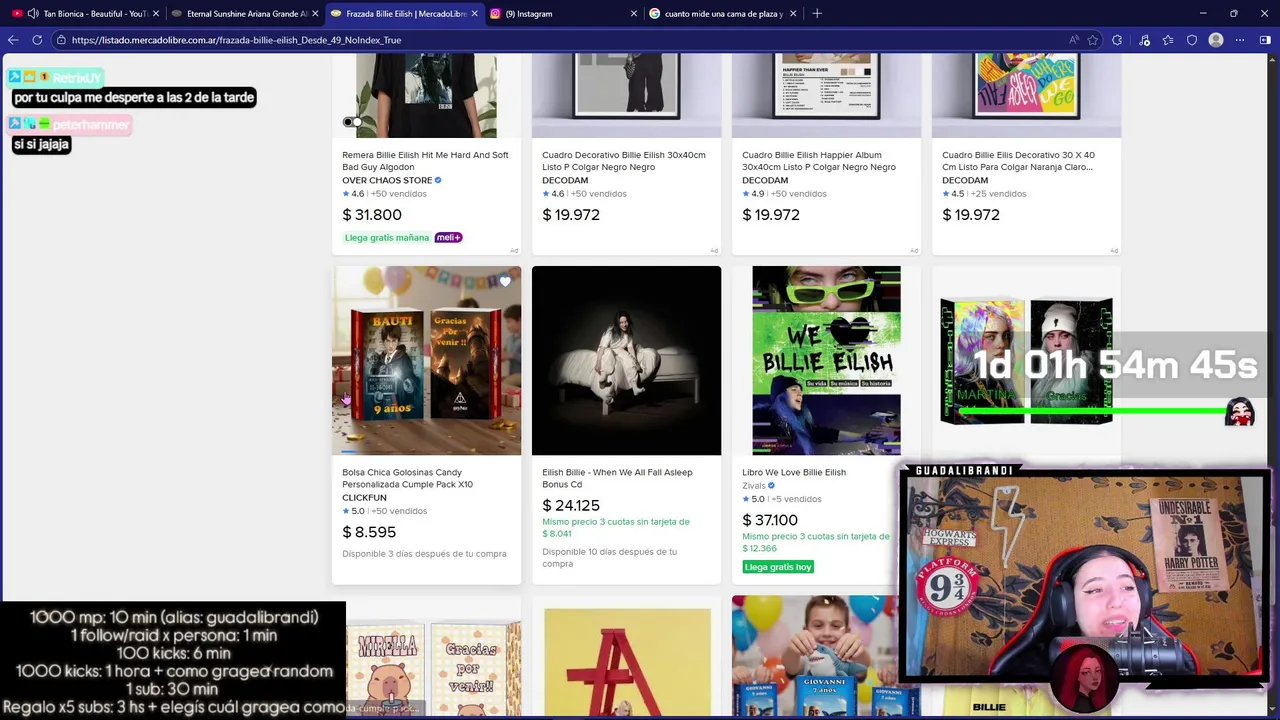Image resolution: width=1280 pixels, height=720 pixels.
Task: Click 'Disponible 10 días después de tu compra'
Action: coord(610,558)
